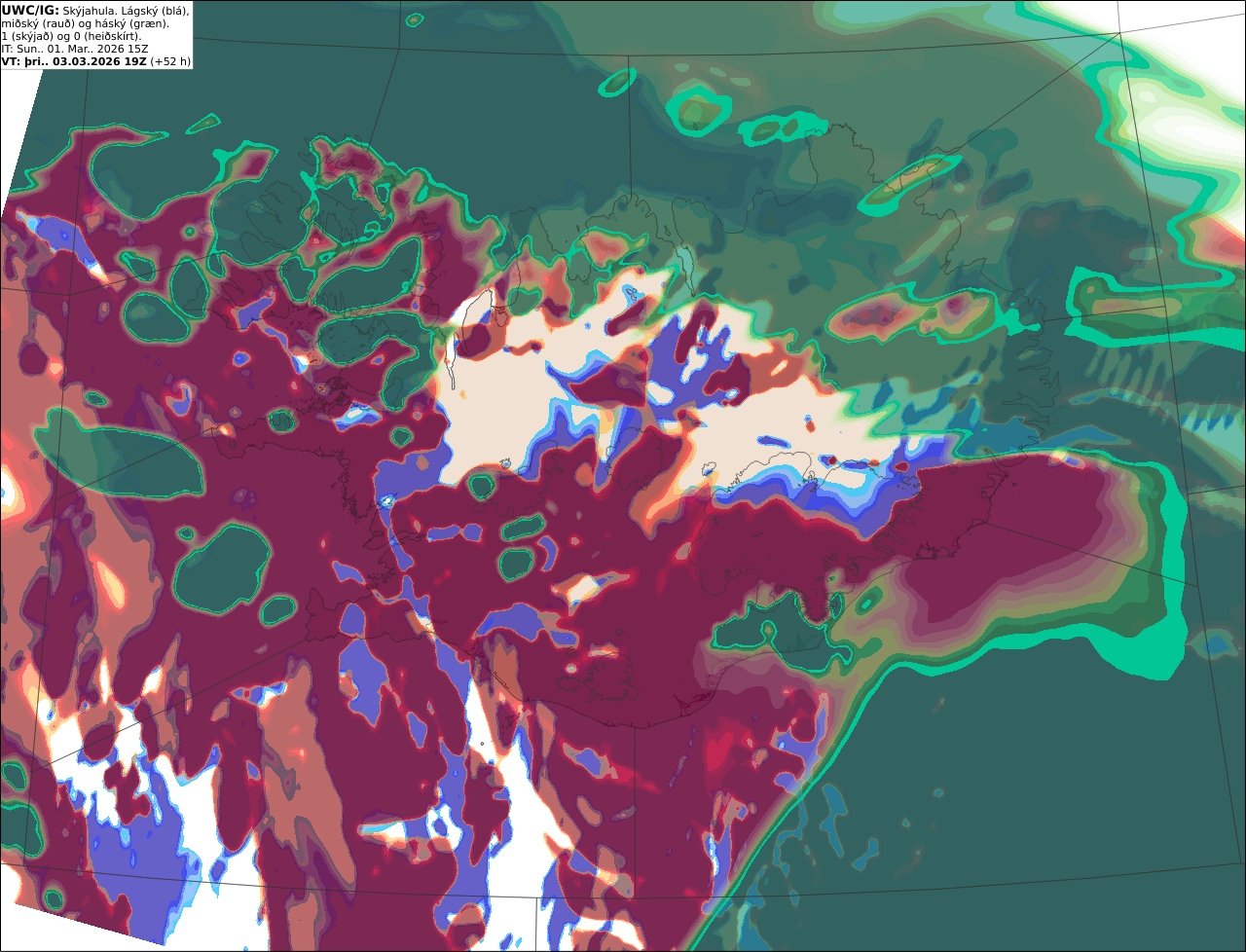Click the "0 (heiðskírt)." legend text
The height and width of the screenshot is (952, 1246).
107,37
